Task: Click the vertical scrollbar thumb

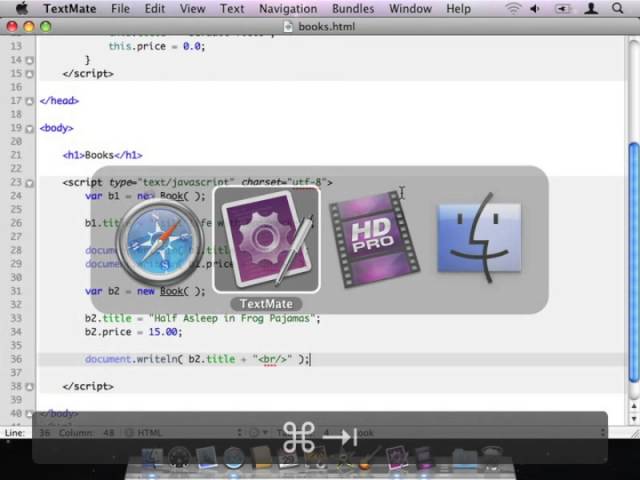Action: [x=634, y=263]
